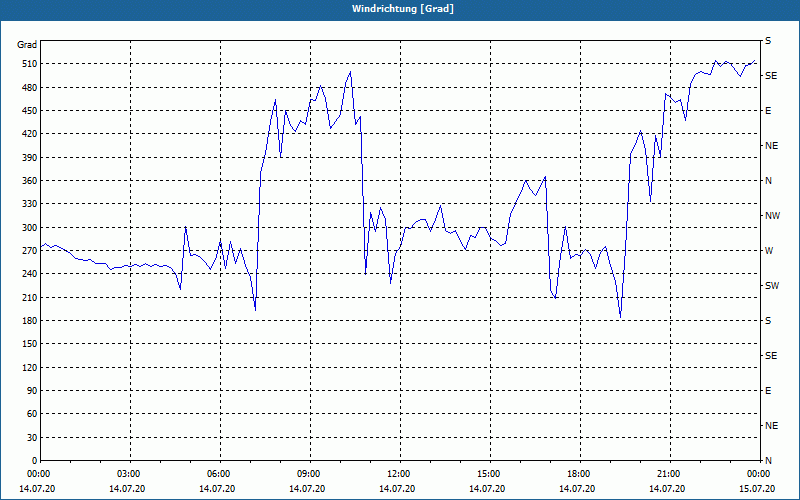This screenshot has width=800, height=500.
Task: Click the 03:00 time axis label
Action: tap(131, 473)
